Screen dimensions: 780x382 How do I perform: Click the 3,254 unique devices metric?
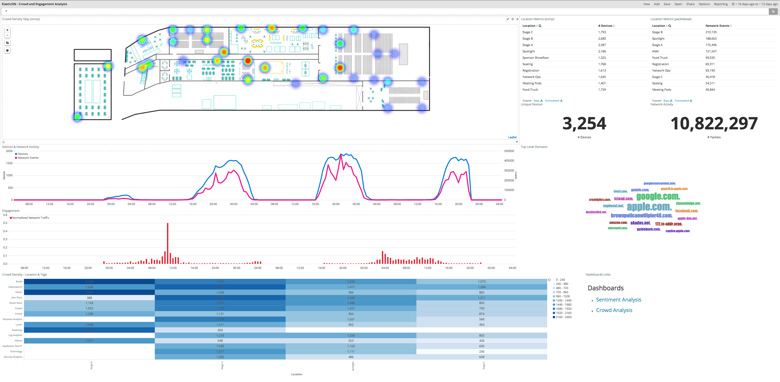tap(584, 123)
